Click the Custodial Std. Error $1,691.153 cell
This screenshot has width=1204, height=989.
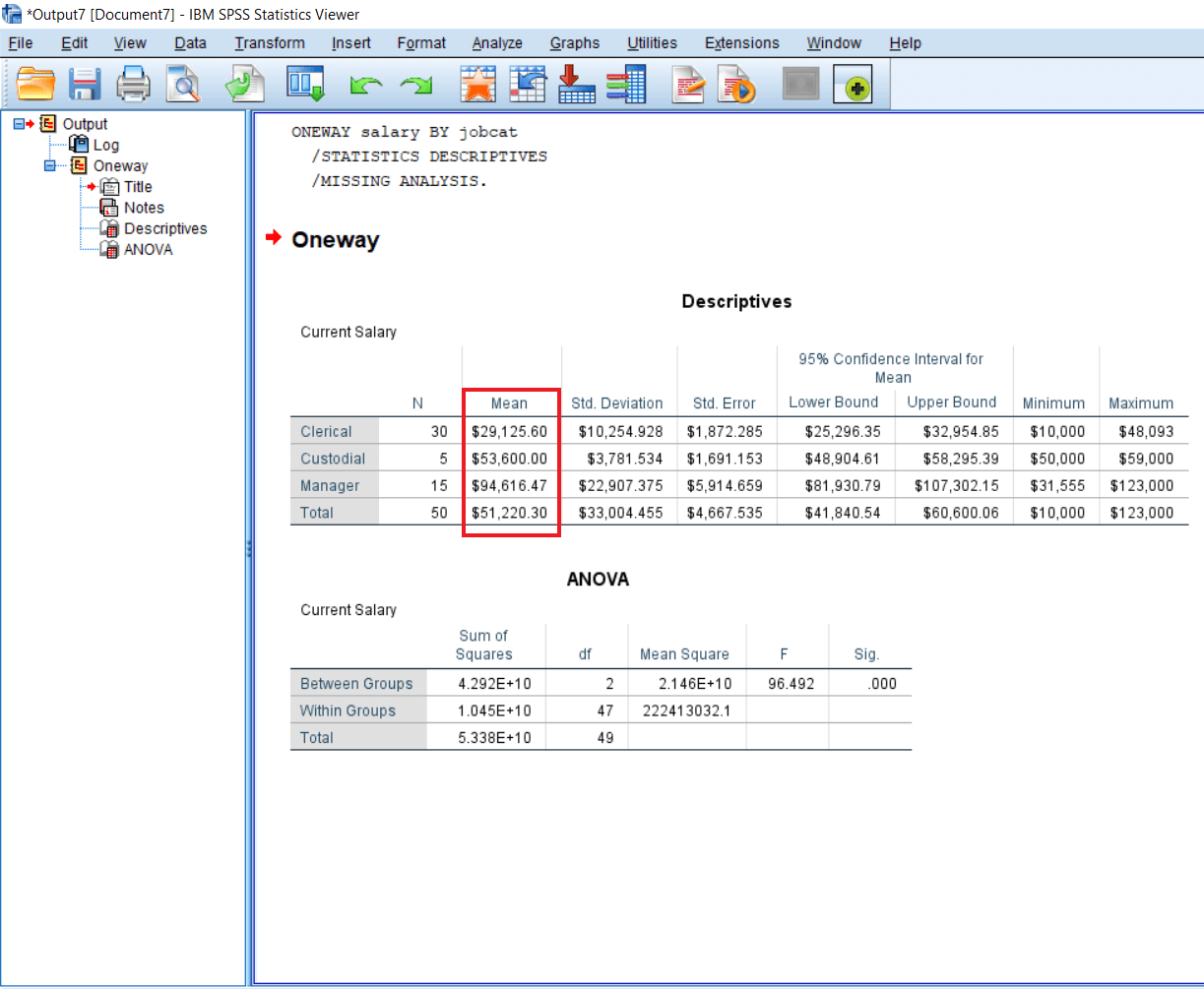724,459
